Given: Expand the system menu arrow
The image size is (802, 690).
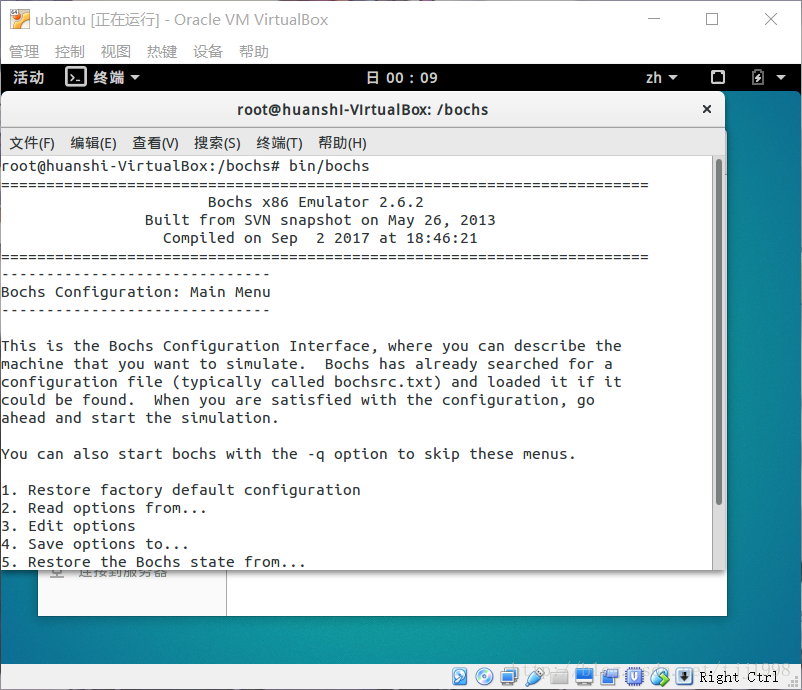Looking at the screenshot, I should coord(781,77).
